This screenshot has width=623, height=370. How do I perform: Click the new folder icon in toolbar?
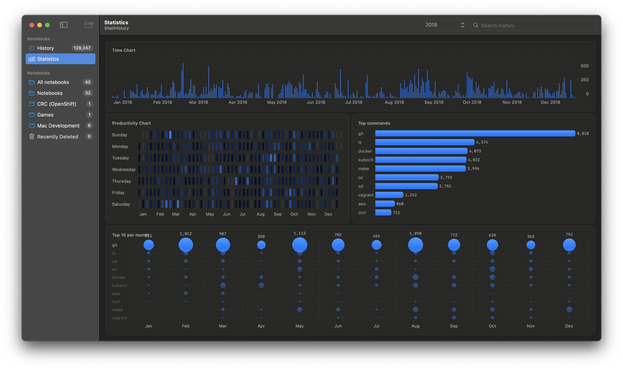tap(89, 25)
